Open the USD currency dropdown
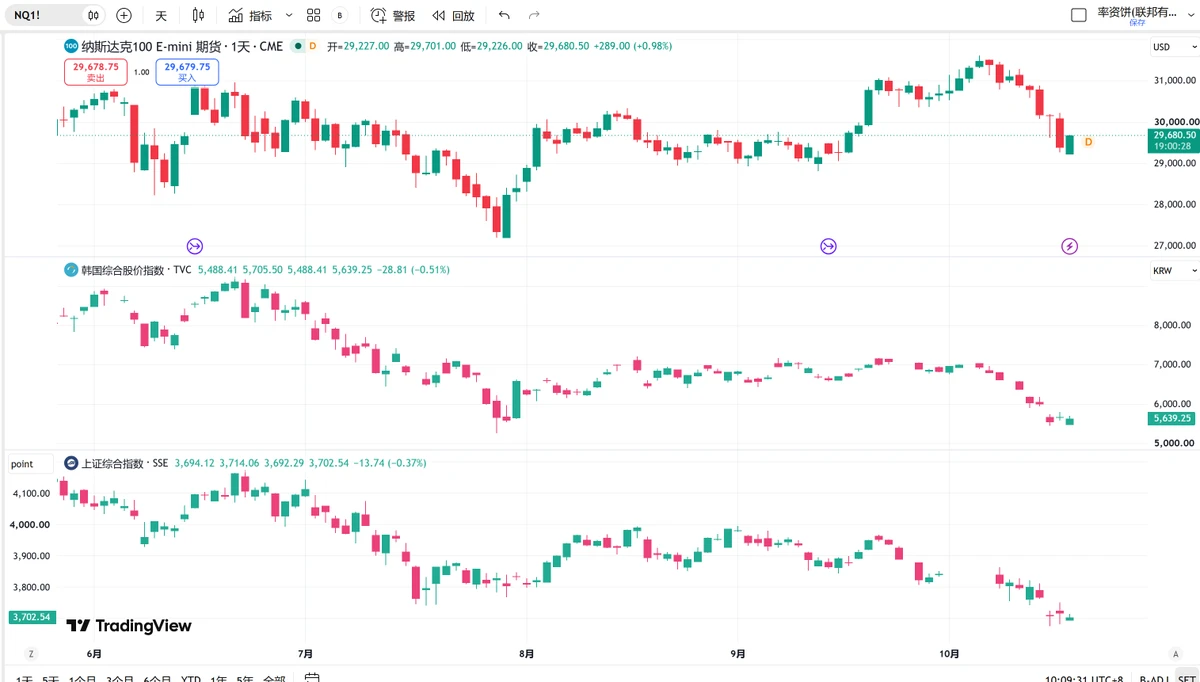Image resolution: width=1200 pixels, height=682 pixels. pyautogui.click(x=1173, y=47)
